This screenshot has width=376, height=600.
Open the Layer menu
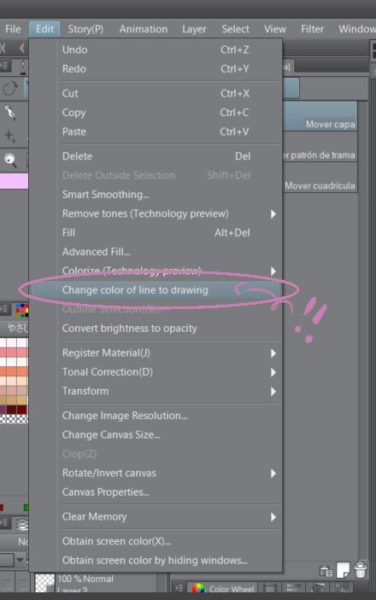point(194,29)
